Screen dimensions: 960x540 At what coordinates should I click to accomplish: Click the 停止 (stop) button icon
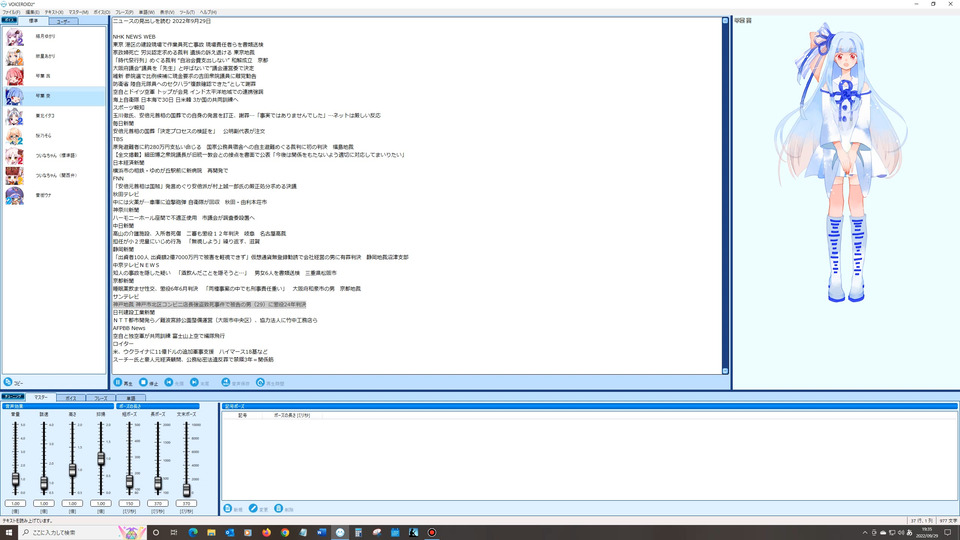pyautogui.click(x=143, y=382)
